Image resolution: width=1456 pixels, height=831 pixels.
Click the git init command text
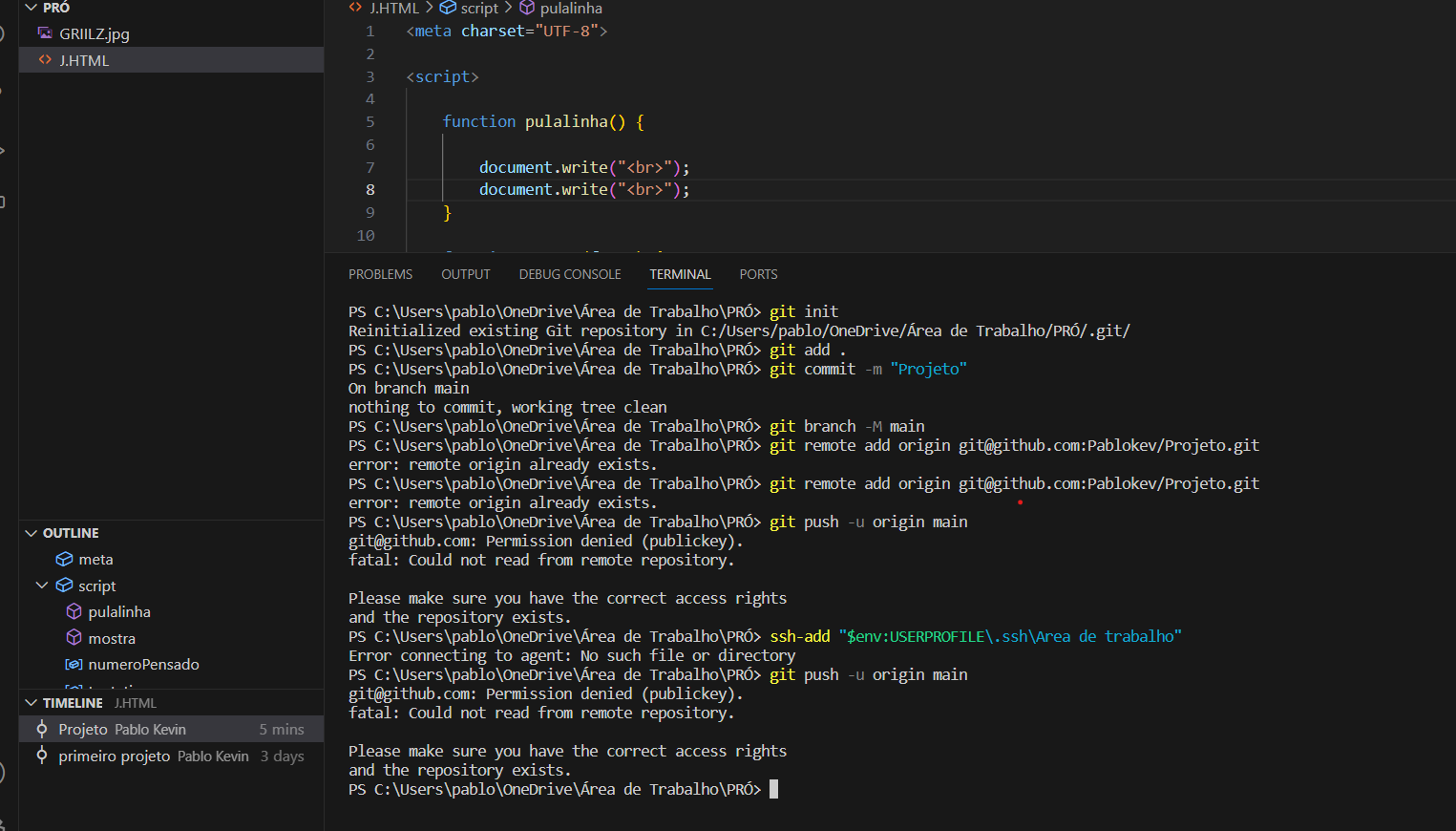tap(804, 311)
